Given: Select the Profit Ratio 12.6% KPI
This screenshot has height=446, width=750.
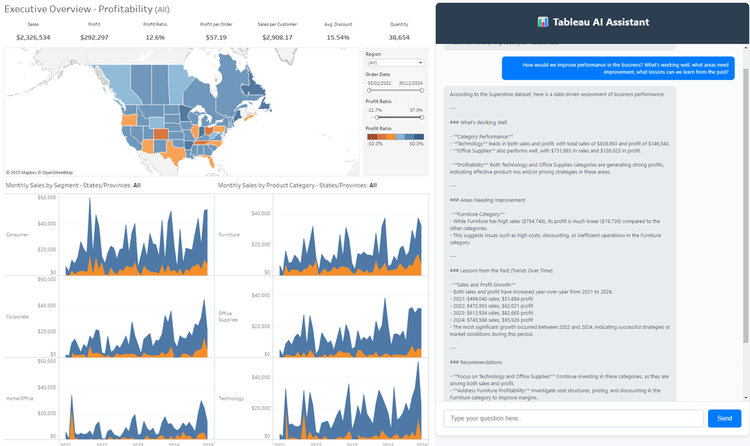Looking at the screenshot, I should 155,37.
